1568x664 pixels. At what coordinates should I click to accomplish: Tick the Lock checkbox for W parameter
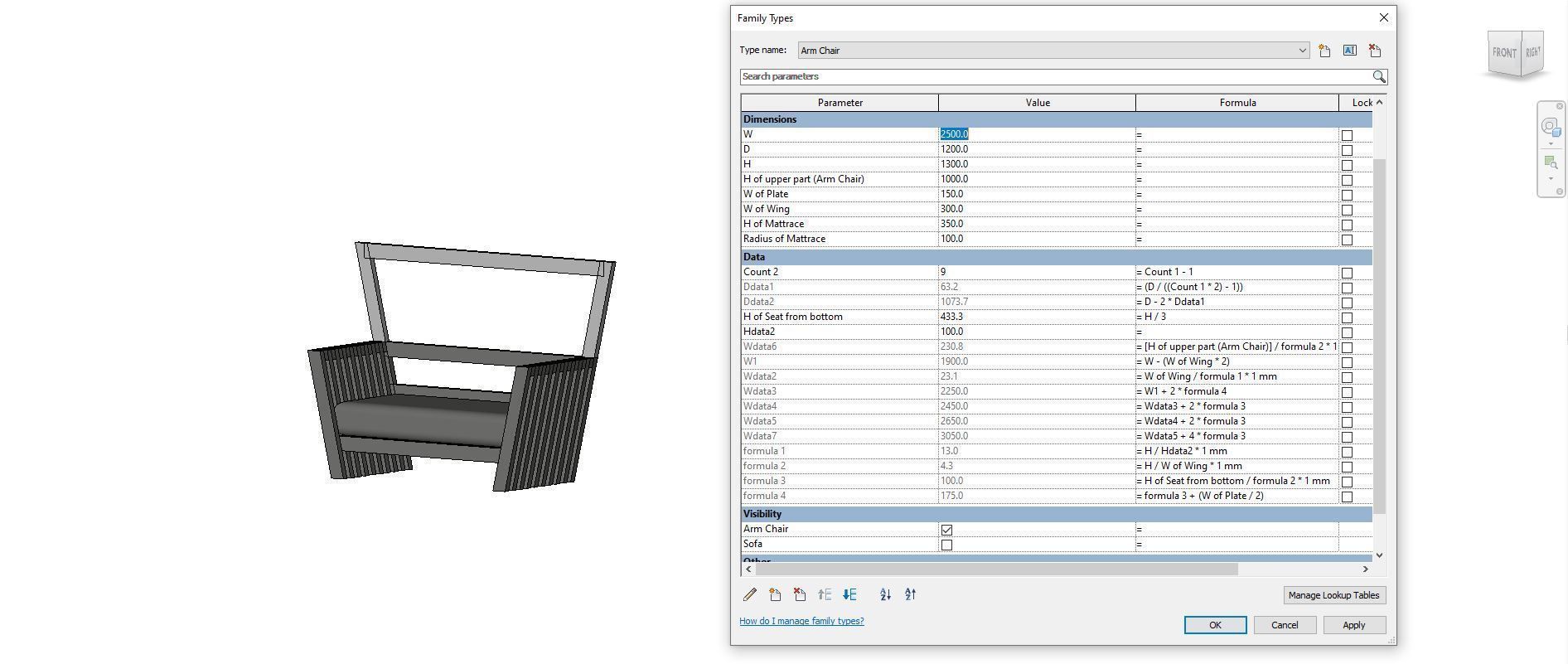[1347, 135]
